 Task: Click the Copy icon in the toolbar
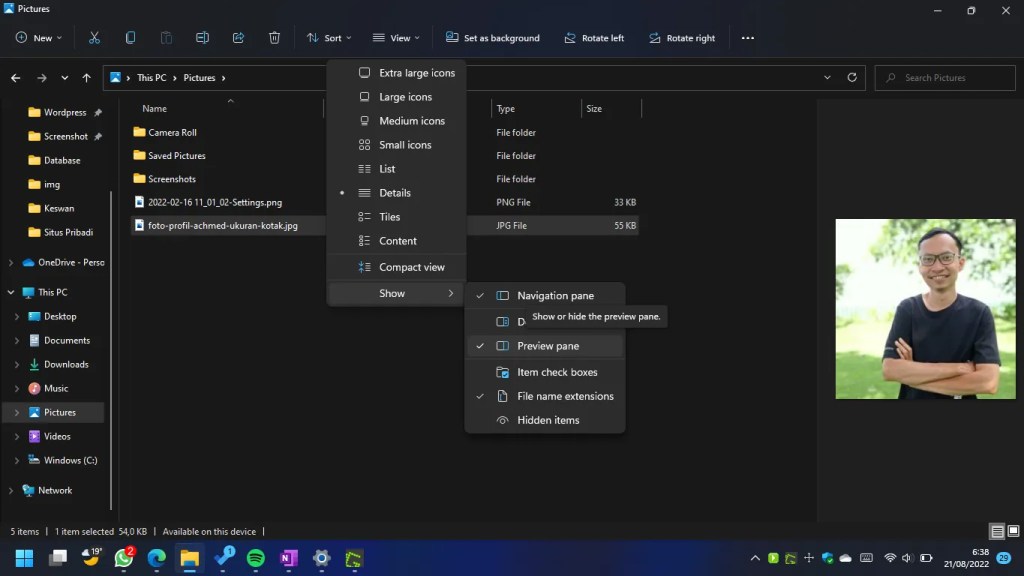(131, 37)
